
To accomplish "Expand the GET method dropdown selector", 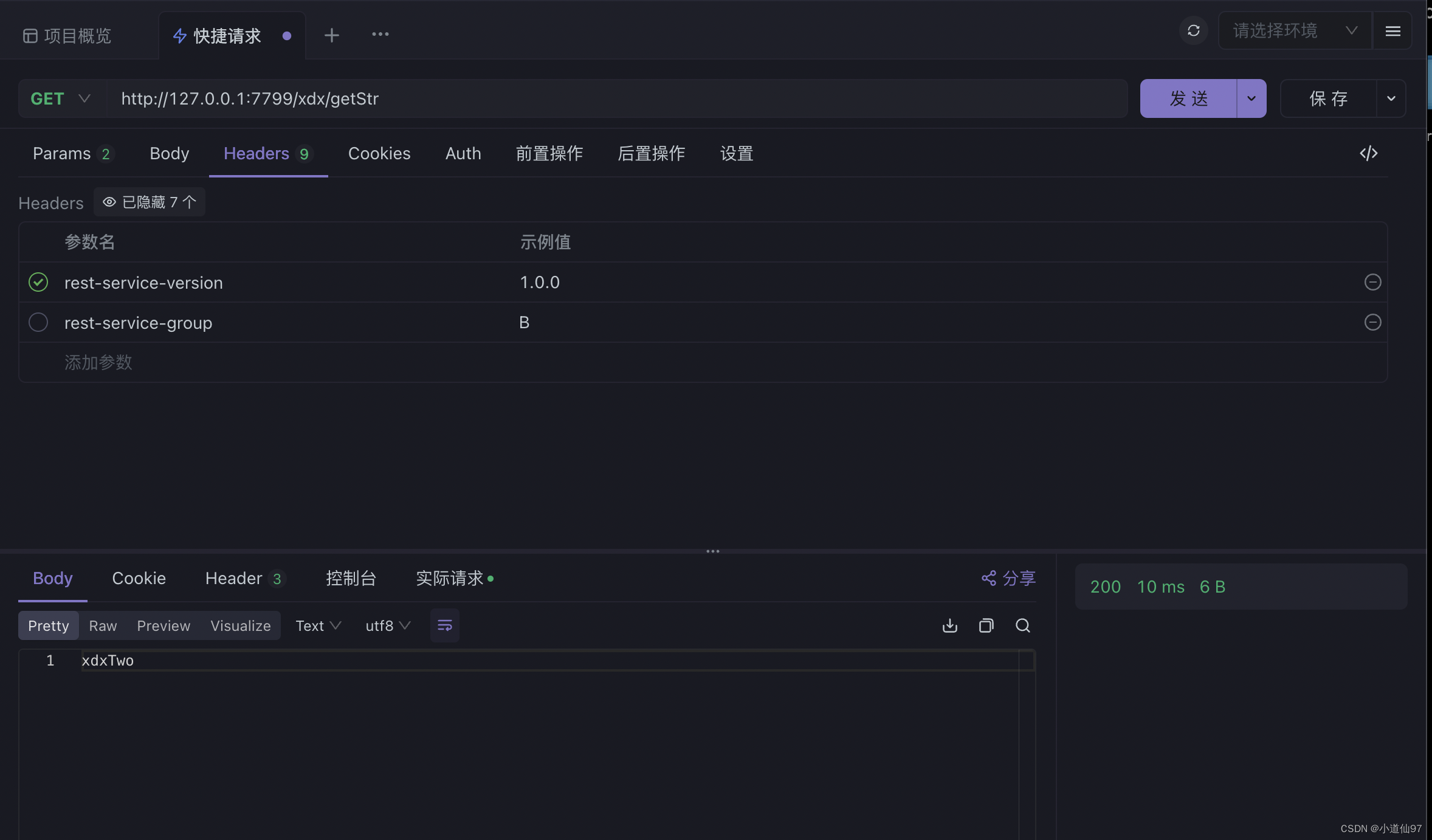I will (x=84, y=98).
